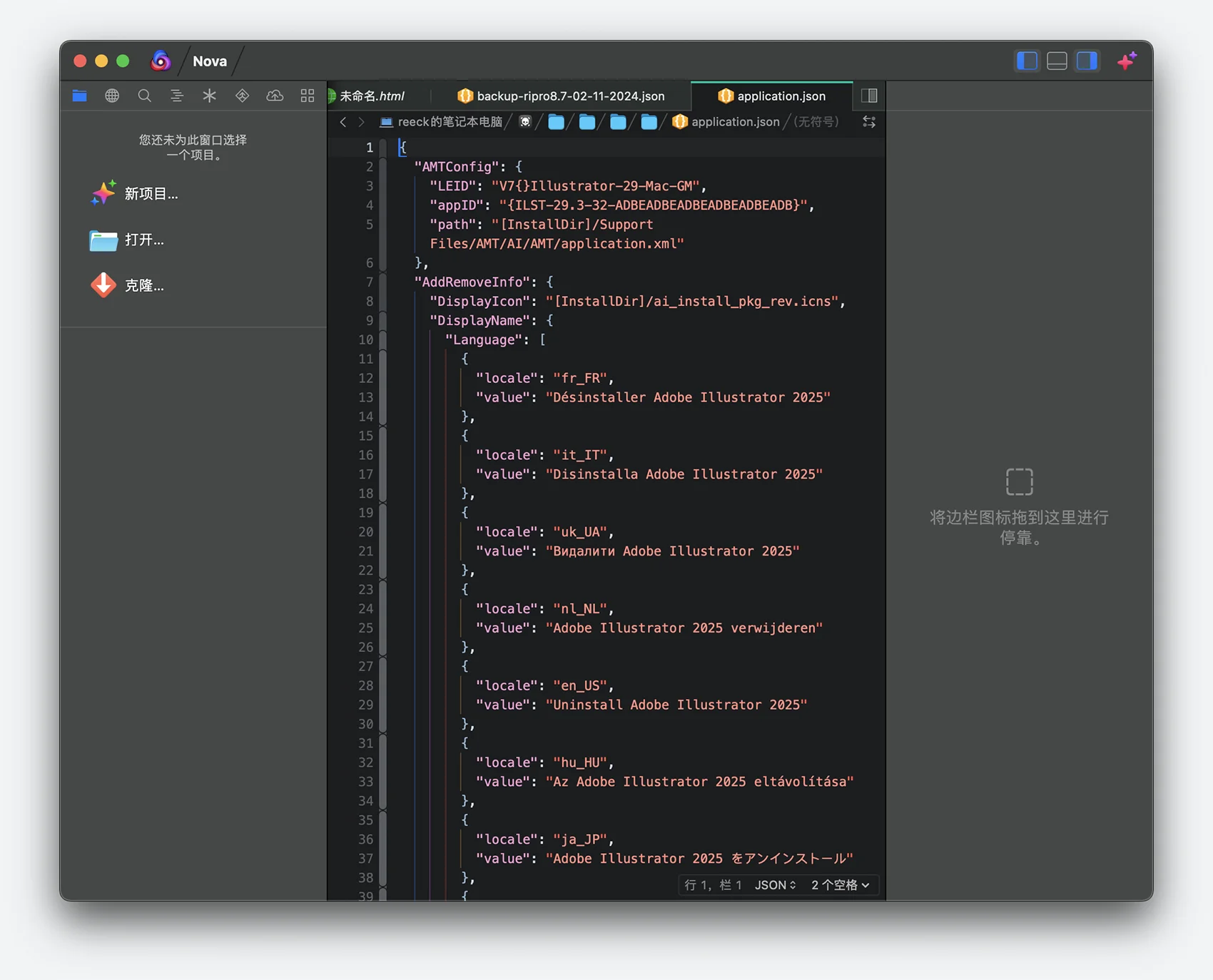The height and width of the screenshot is (980, 1213).
Task: Click line number 10 in gutter
Action: pos(365,340)
